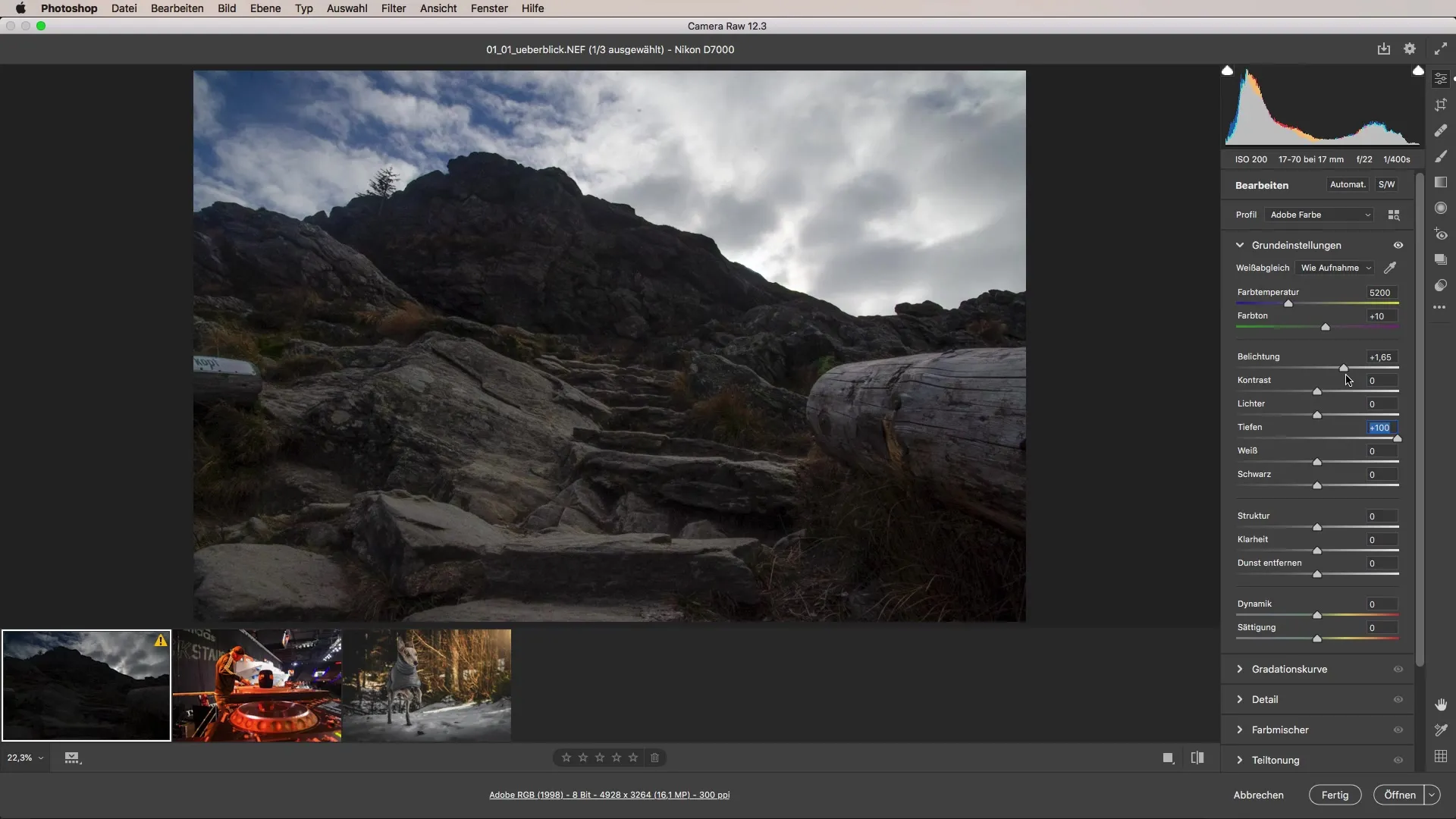Open the Profil Adobe Farbe dropdown
1456x819 pixels.
1319,215
